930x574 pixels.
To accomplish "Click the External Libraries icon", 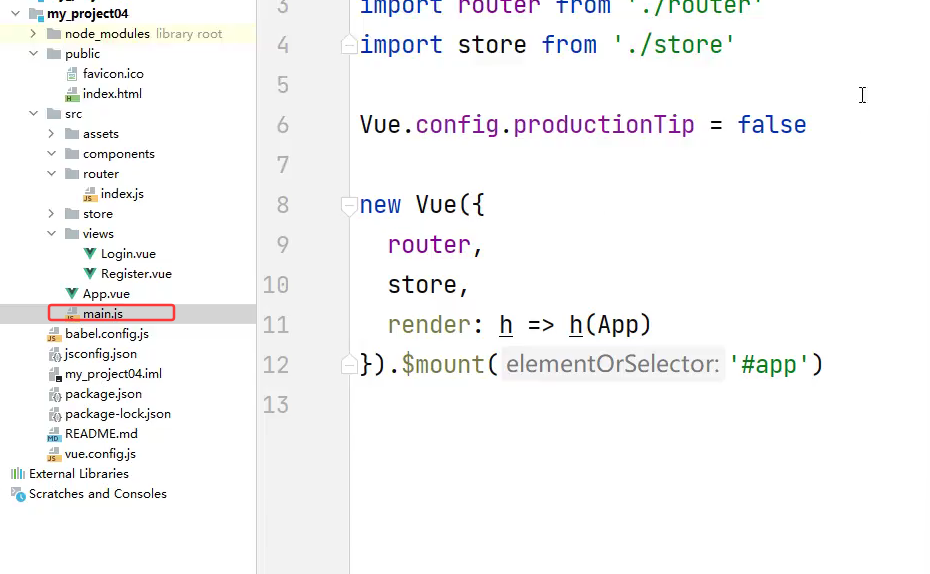I will (17, 474).
